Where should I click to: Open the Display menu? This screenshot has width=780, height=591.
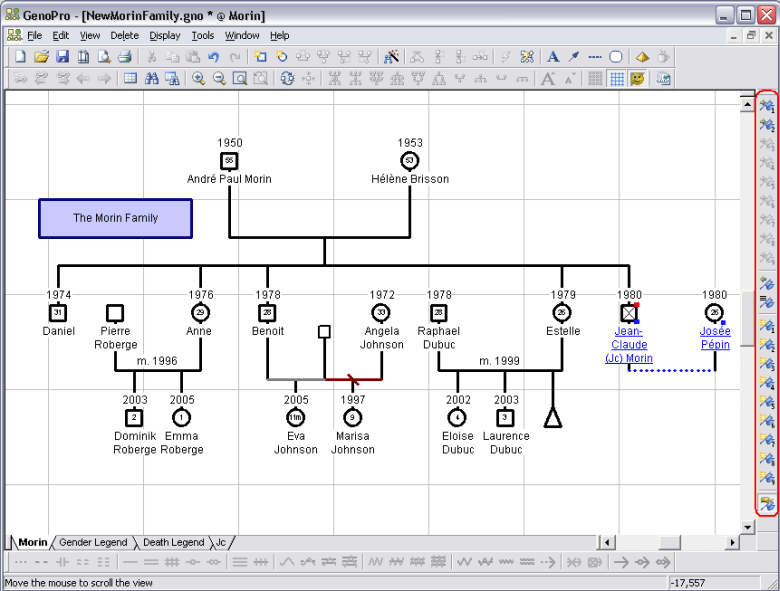tap(165, 35)
